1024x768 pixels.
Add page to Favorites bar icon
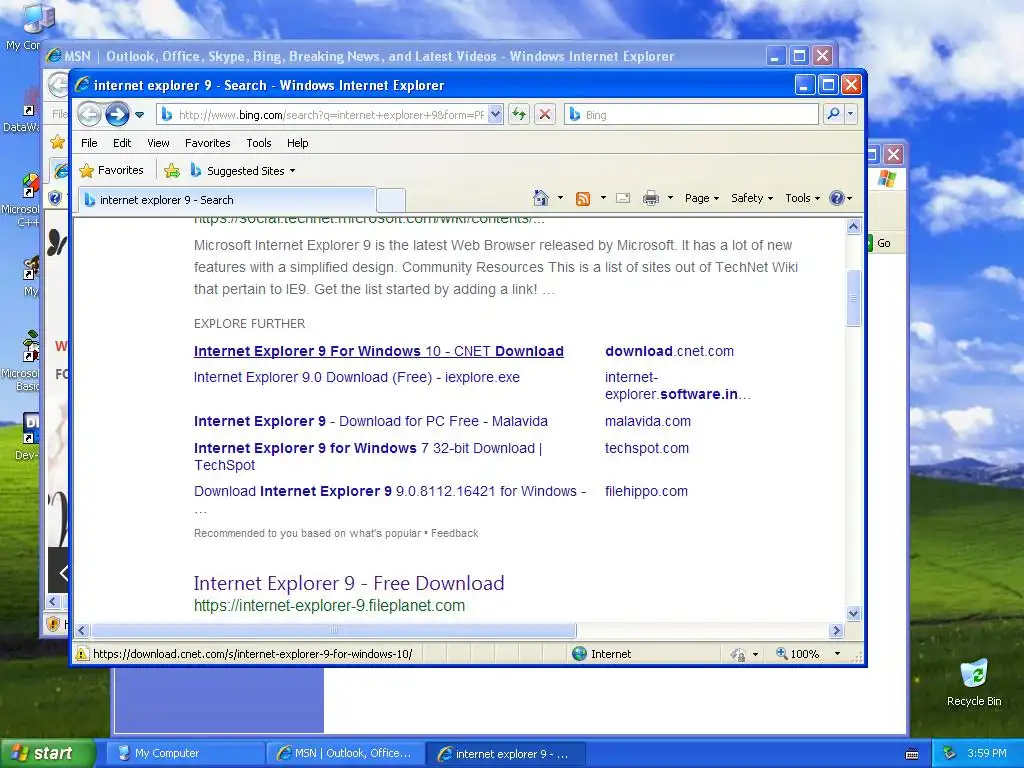(x=172, y=170)
